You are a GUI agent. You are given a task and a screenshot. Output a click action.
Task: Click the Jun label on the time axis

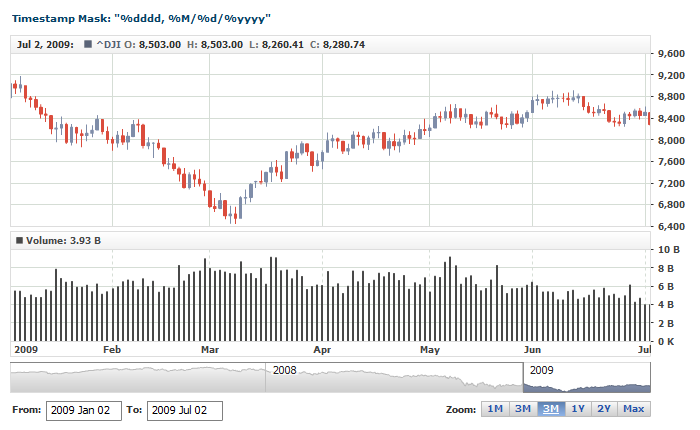(x=533, y=350)
